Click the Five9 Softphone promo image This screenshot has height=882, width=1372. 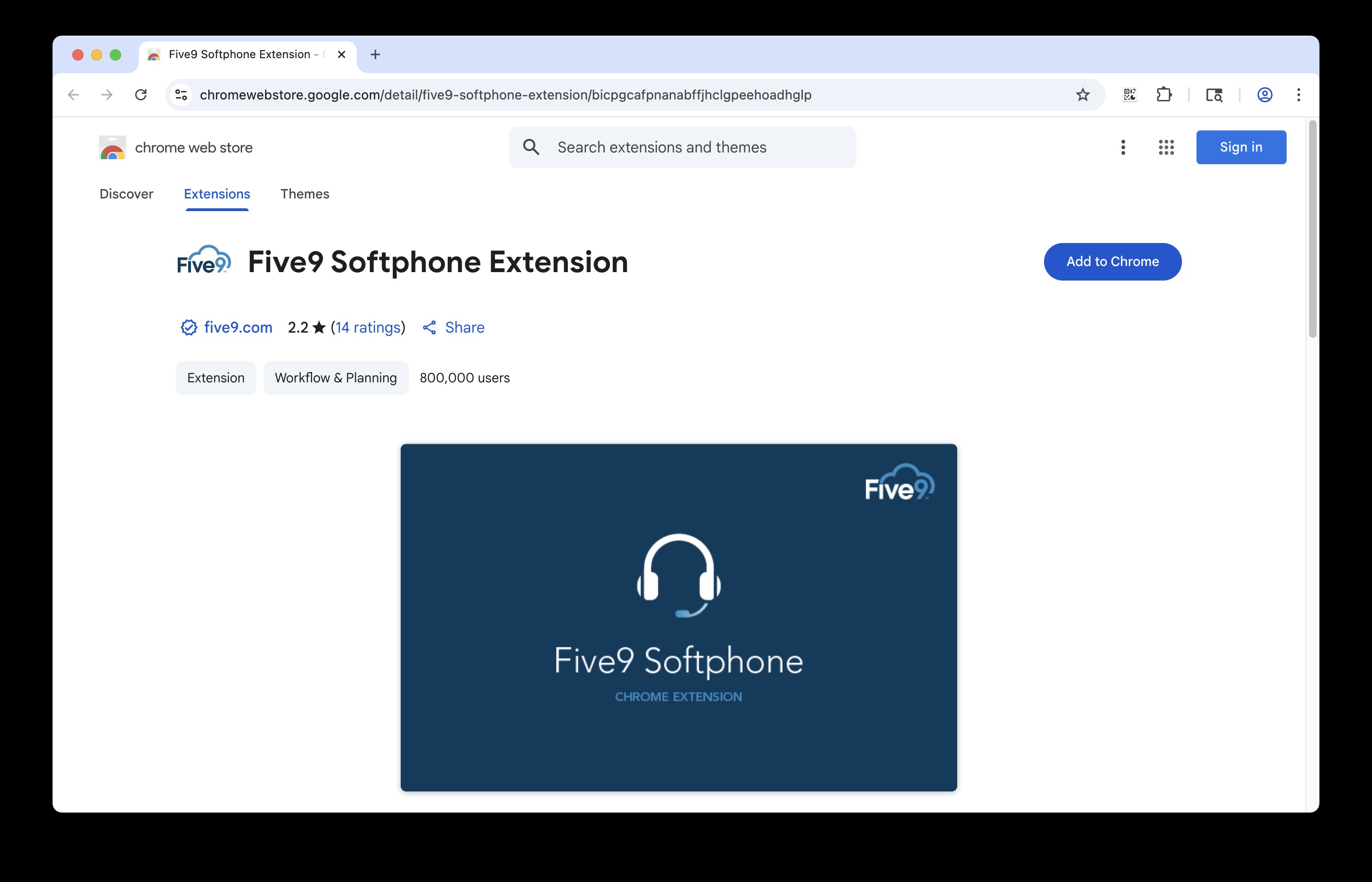678,617
